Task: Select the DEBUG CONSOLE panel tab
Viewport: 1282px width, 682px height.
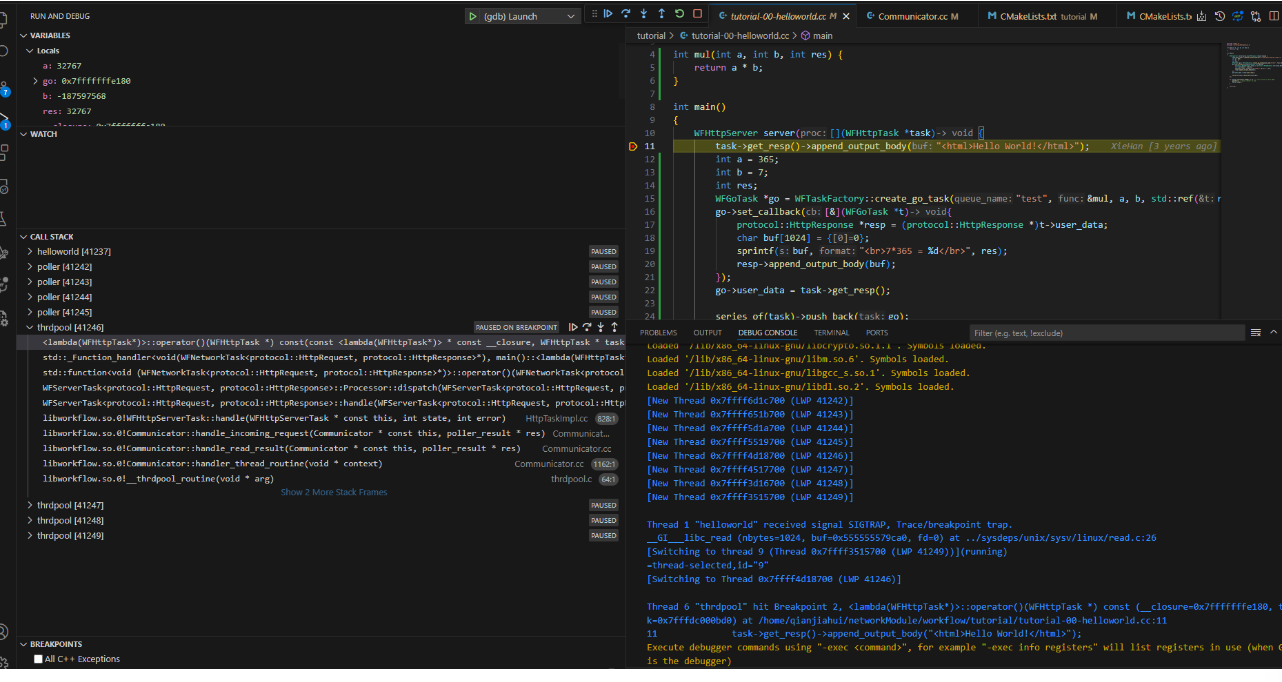Action: (x=768, y=333)
